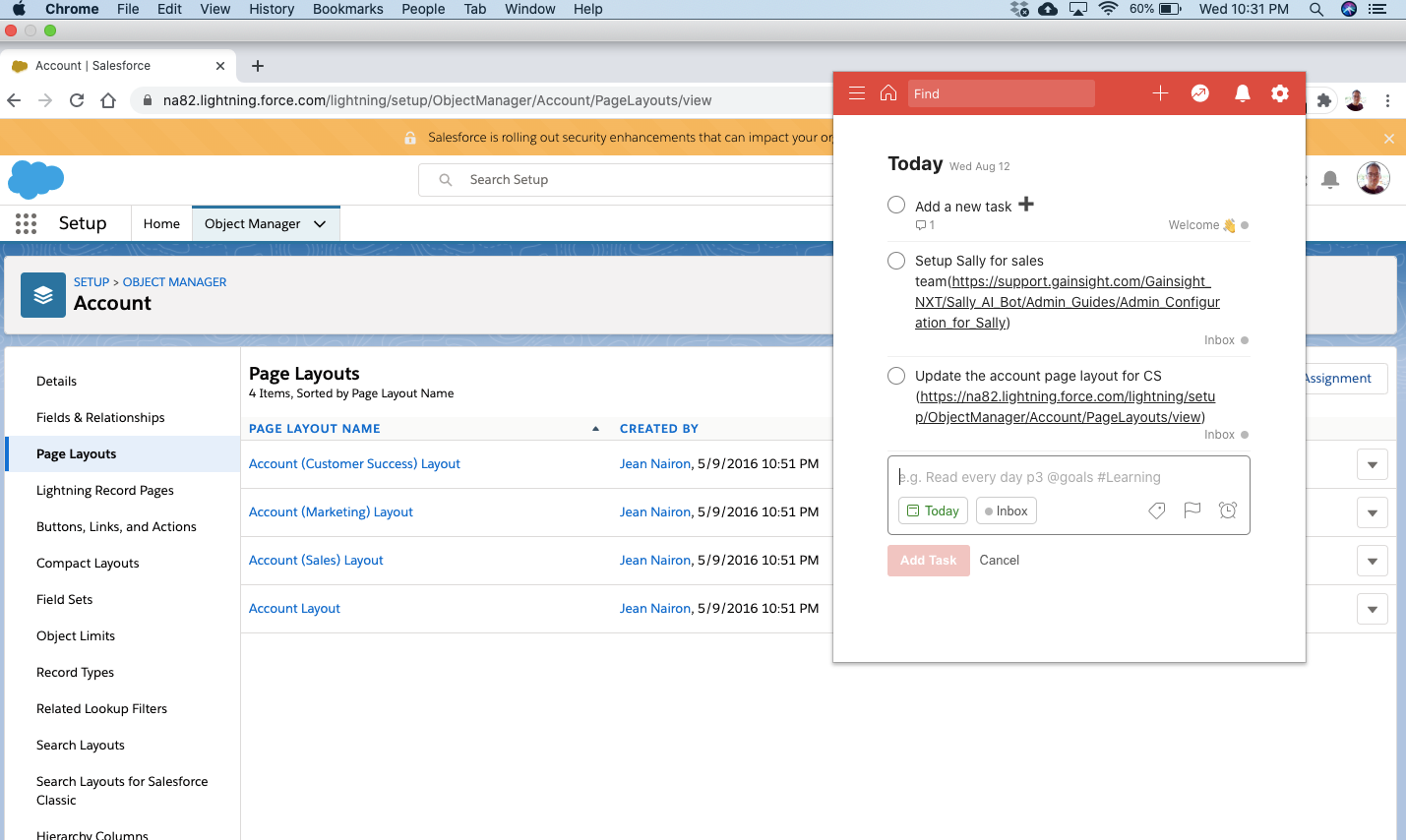Click the Todoist quick add plus icon
This screenshot has width=1406, height=840.
1160,93
